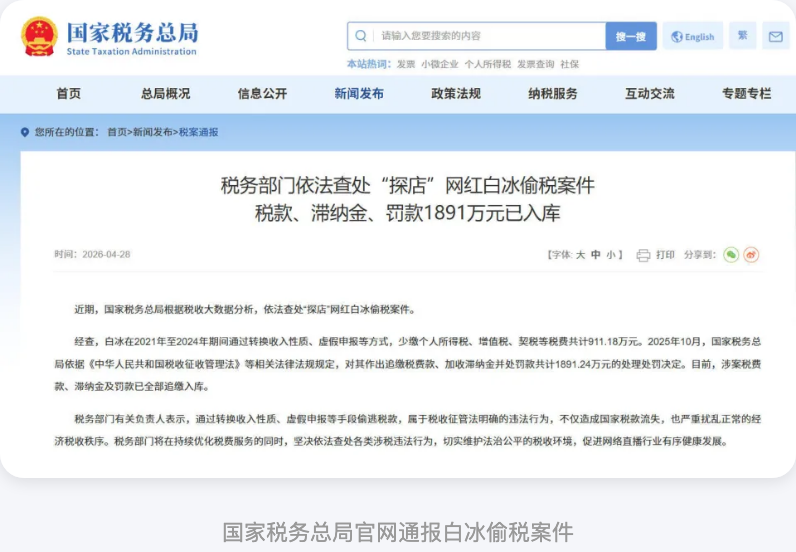Click the caption 国家税务总局官网通报白冰偷税案件
This screenshot has width=796, height=552.
coord(398,532)
